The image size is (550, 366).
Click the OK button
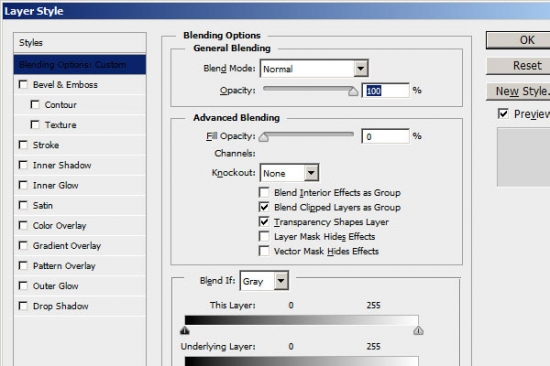518,40
